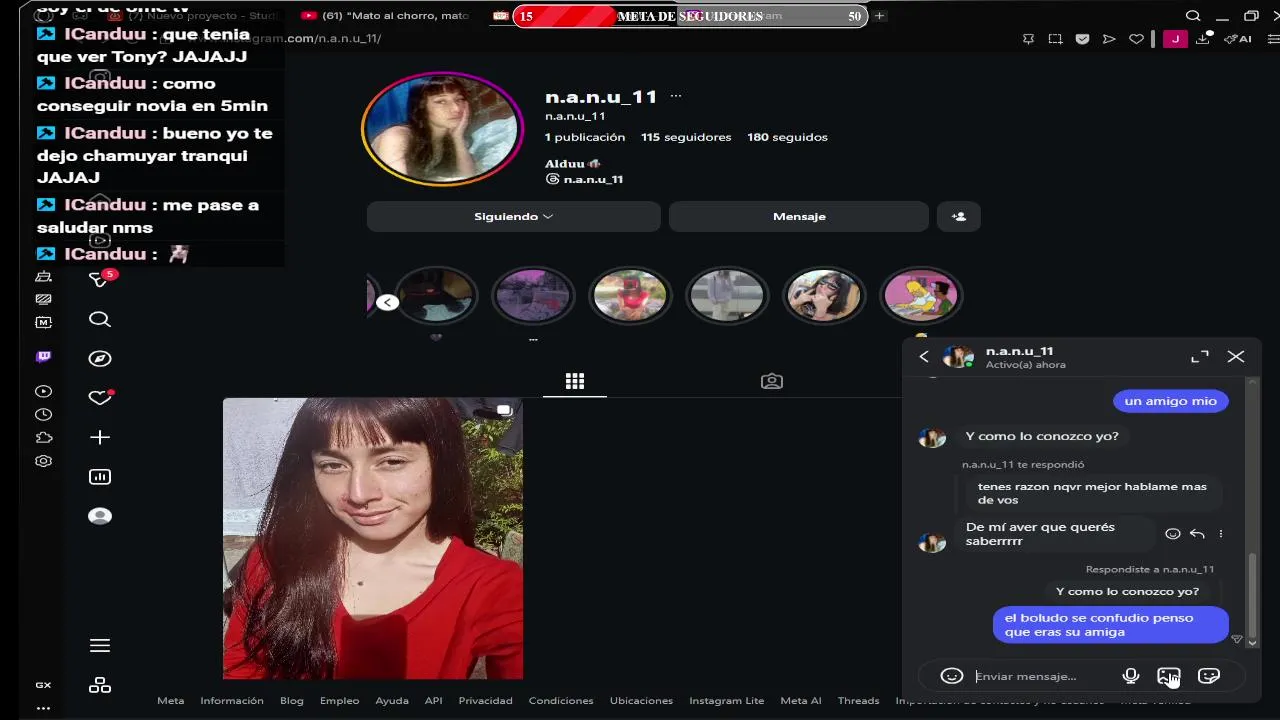Viewport: 1280px width, 720px height.
Task: Open more options on 'De mí aver' message
Action: click(1221, 534)
